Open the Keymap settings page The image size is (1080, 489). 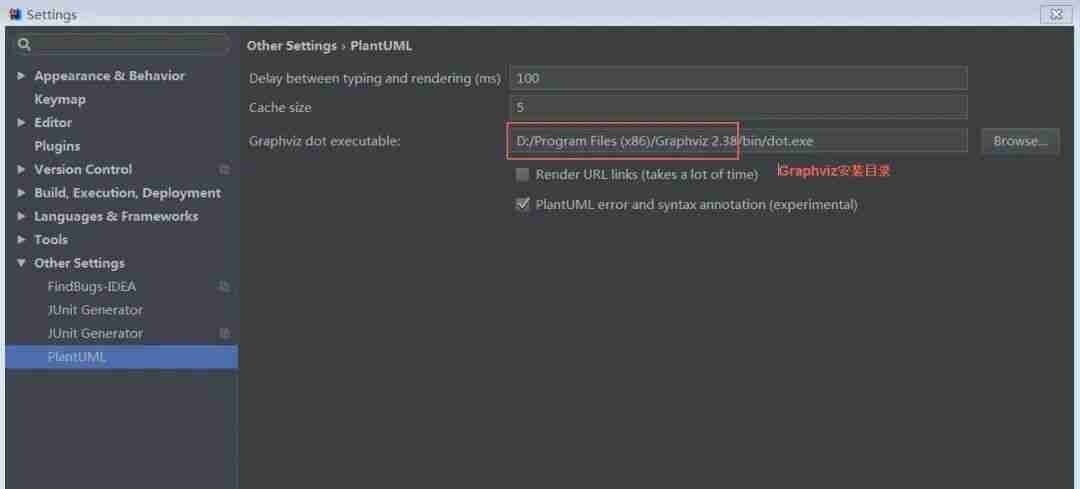(60, 100)
